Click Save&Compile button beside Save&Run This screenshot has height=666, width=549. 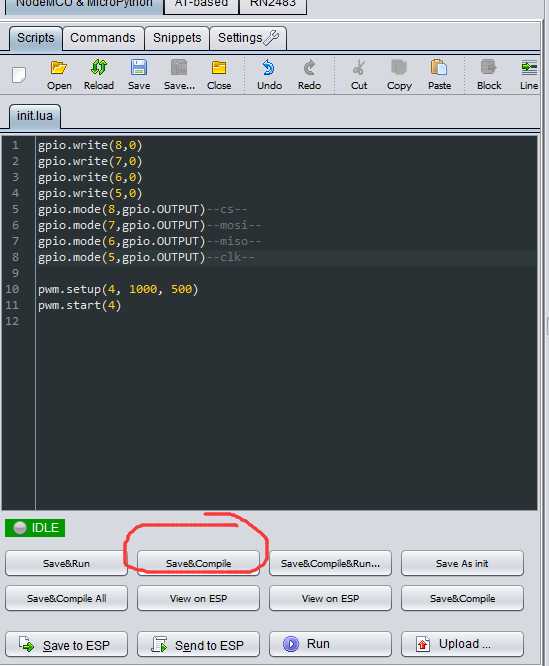click(198, 563)
